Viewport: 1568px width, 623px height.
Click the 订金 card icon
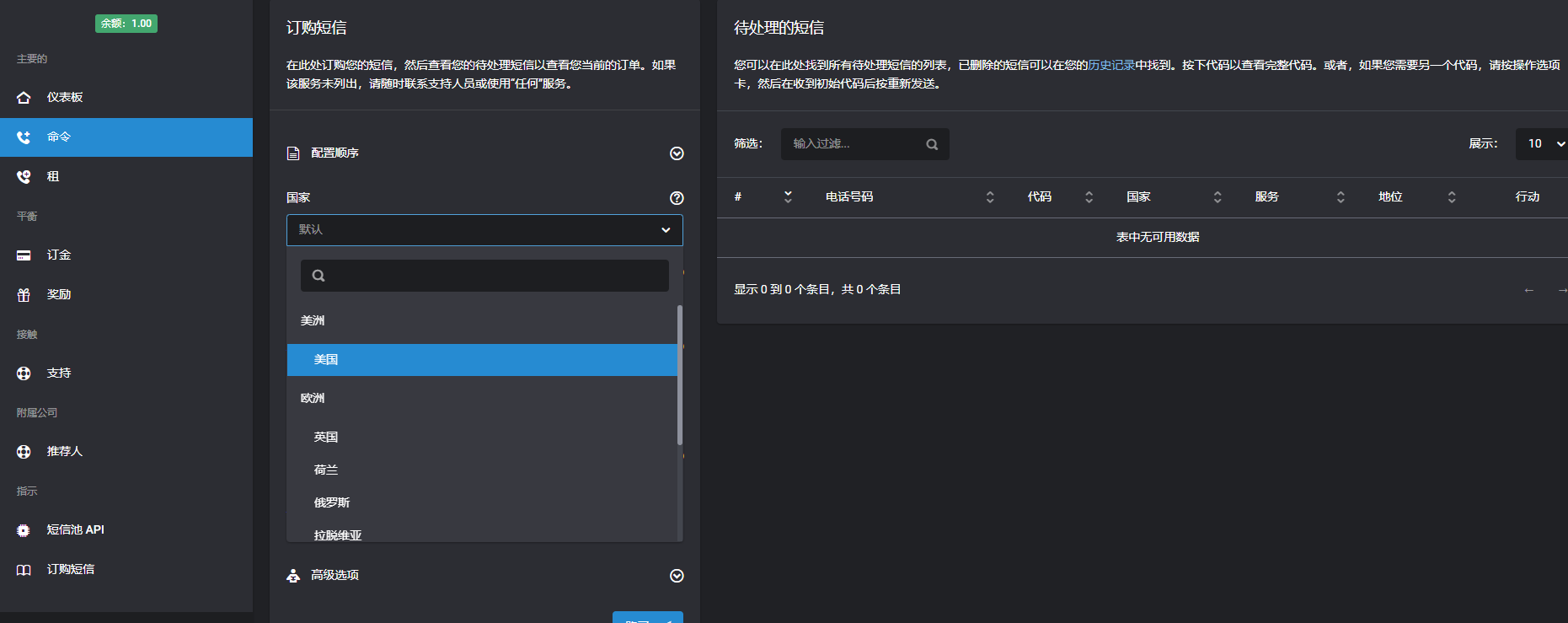[24, 255]
